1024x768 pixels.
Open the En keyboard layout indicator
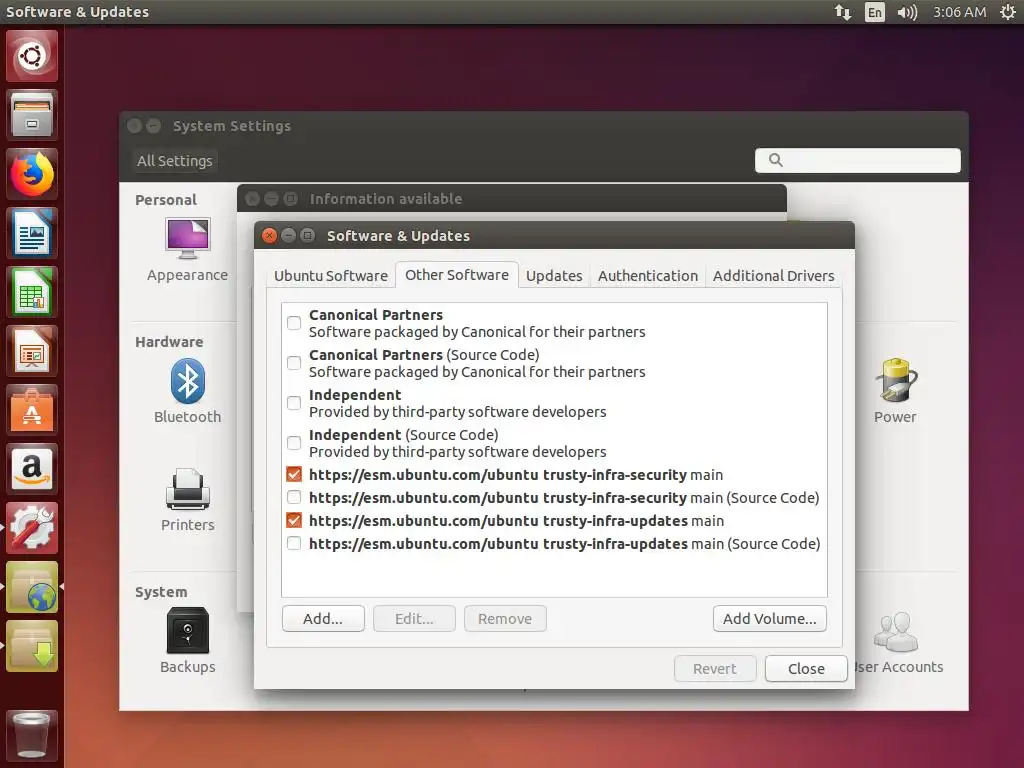pyautogui.click(x=874, y=12)
